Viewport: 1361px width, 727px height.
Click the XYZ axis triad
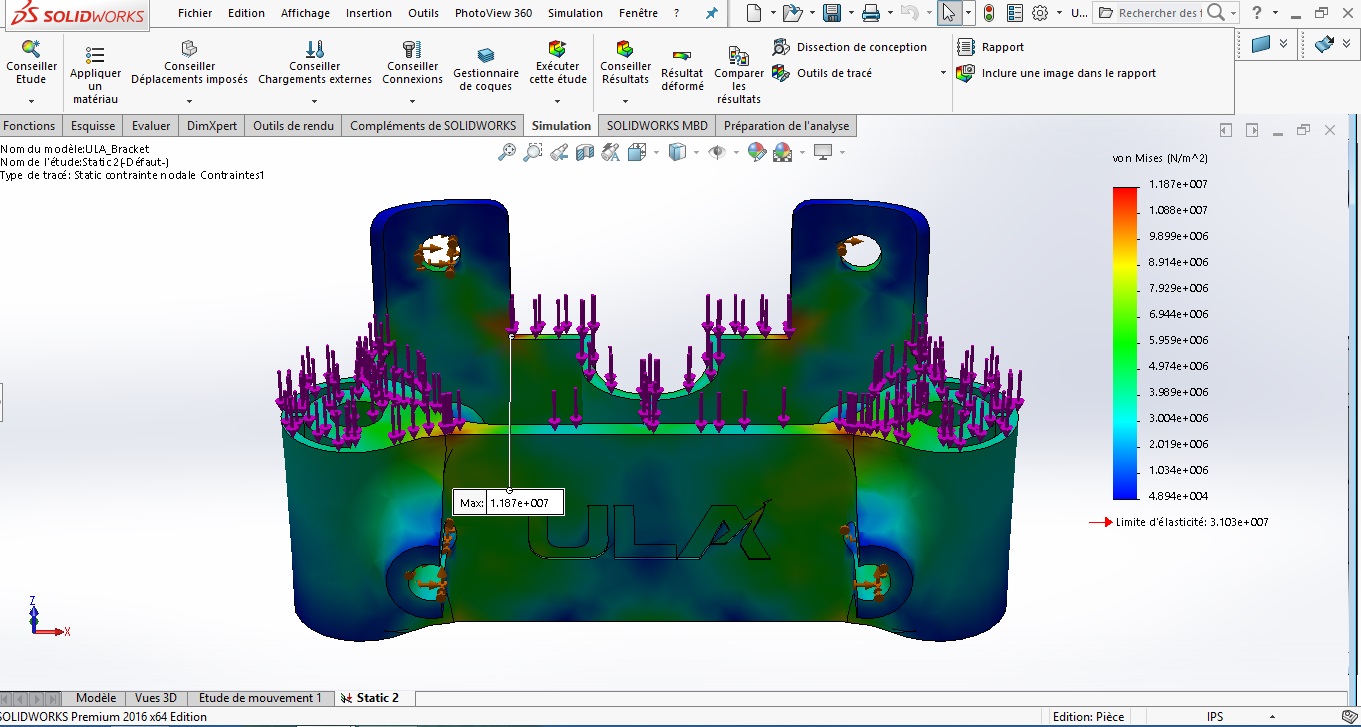pos(46,616)
